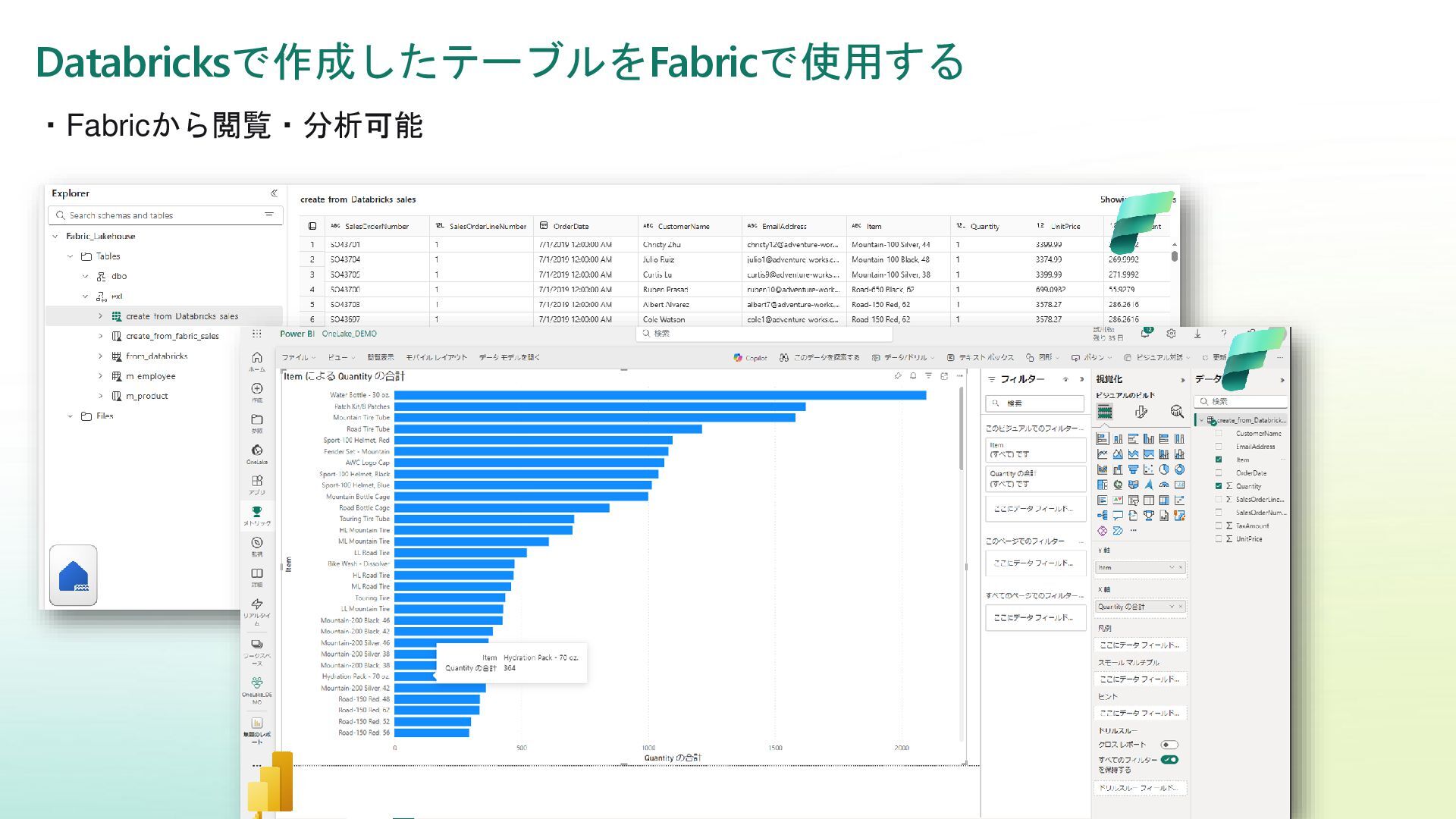The height and width of the screenshot is (819, 1456).
Task: Open the Format visual paintbrush tab
Action: (x=1141, y=412)
